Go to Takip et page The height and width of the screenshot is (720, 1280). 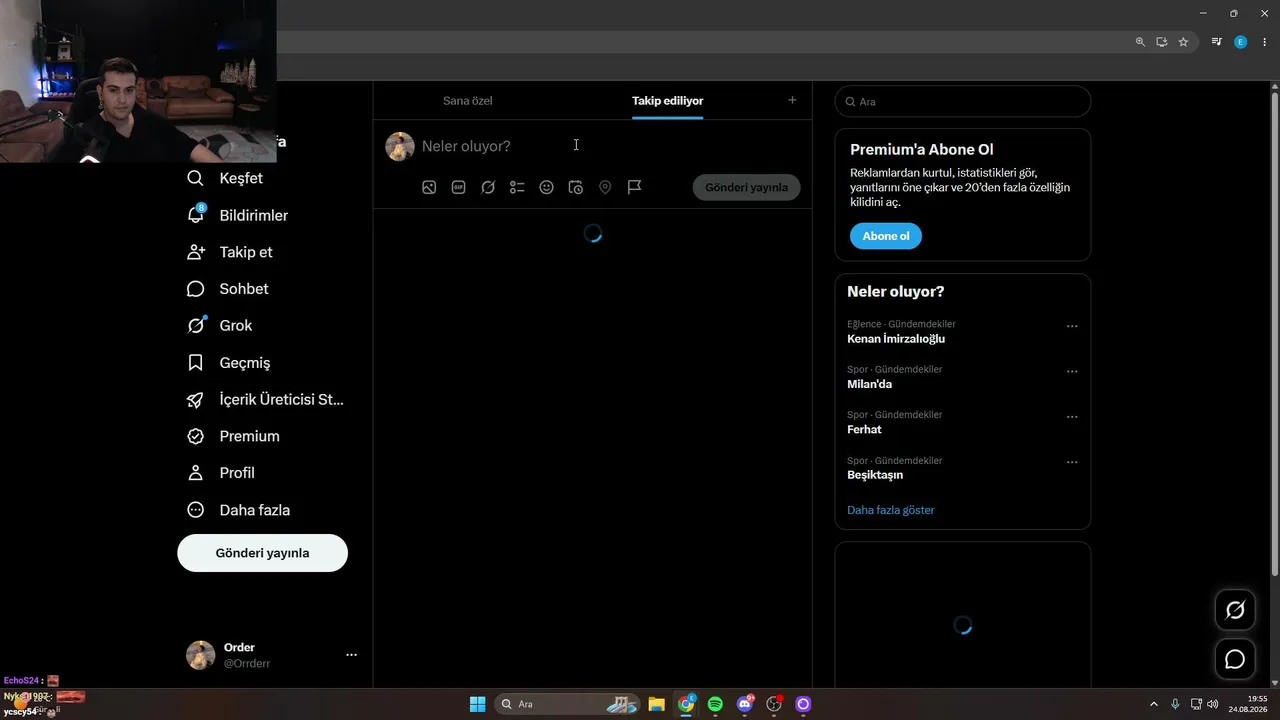(x=229, y=252)
